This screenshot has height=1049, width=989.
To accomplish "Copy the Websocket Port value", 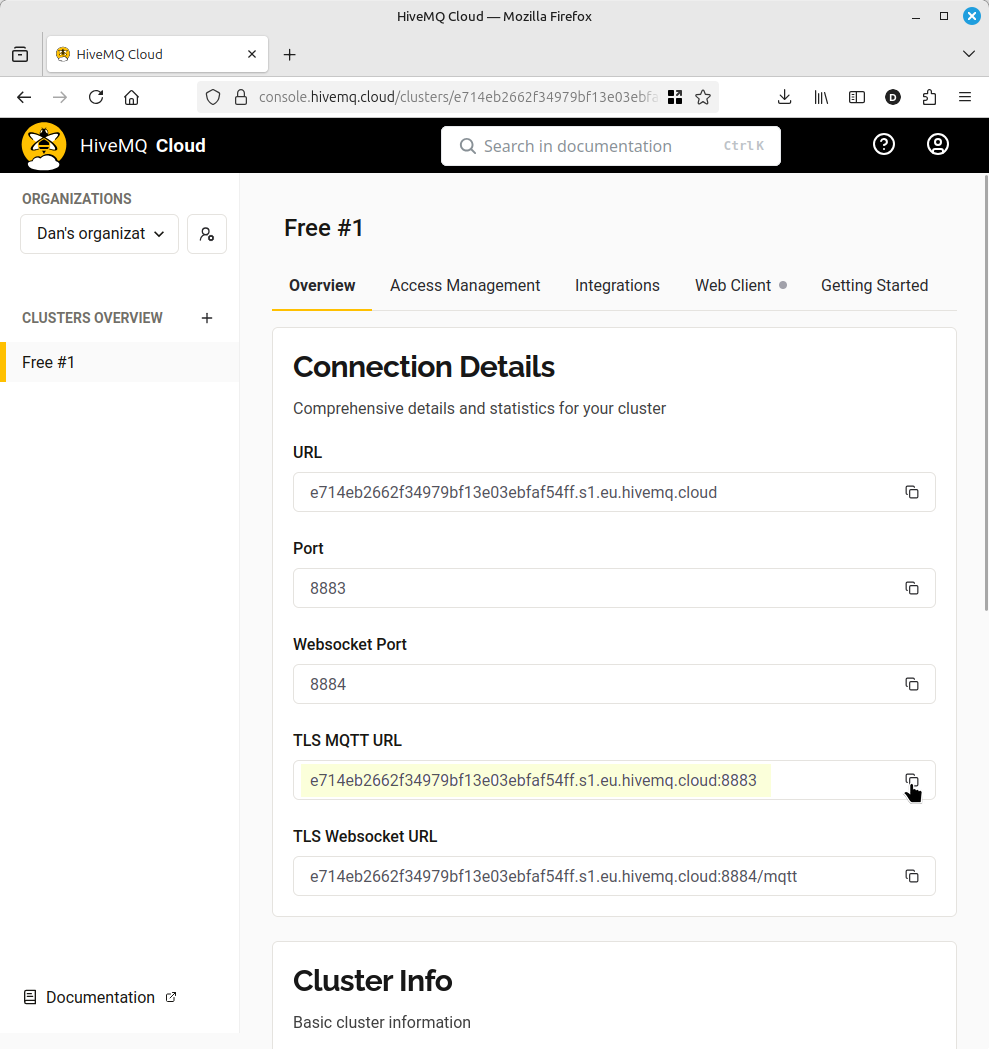I will (x=911, y=684).
